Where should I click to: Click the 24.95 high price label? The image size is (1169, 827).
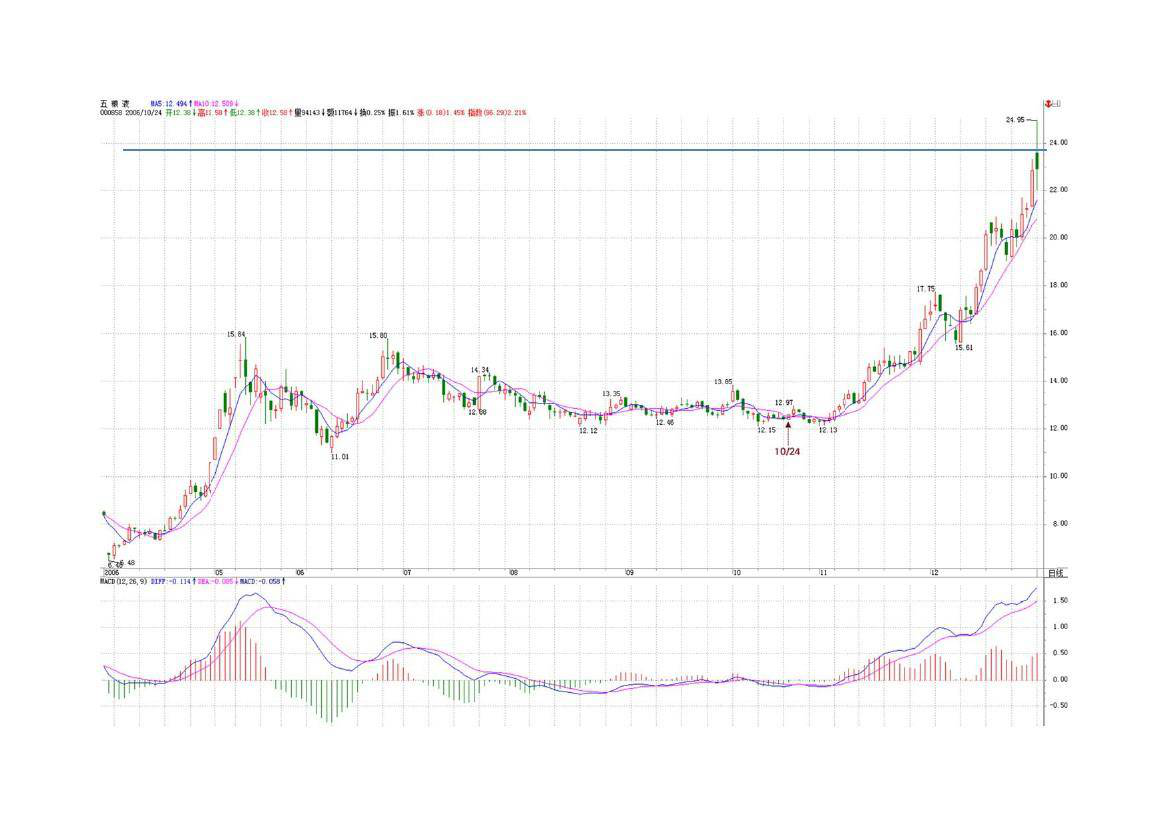1015,120
